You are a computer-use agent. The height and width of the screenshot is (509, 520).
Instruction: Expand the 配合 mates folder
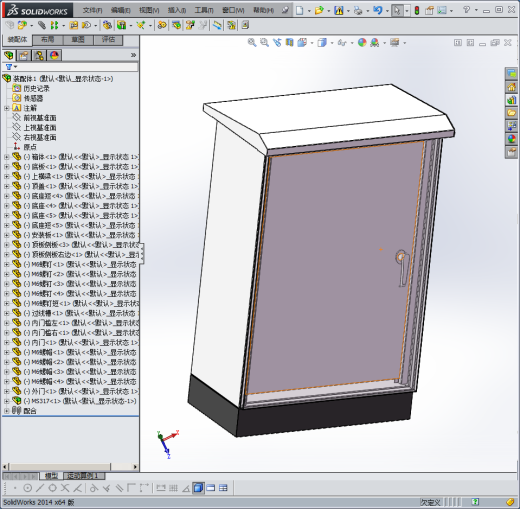point(6,411)
